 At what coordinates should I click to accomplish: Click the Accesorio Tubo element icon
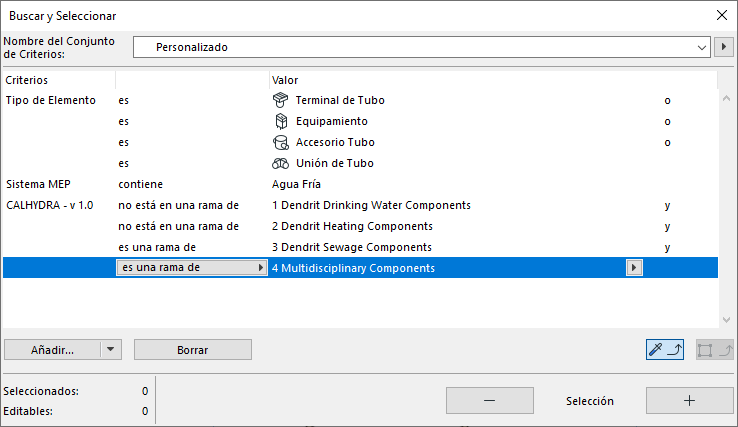tap(280, 142)
